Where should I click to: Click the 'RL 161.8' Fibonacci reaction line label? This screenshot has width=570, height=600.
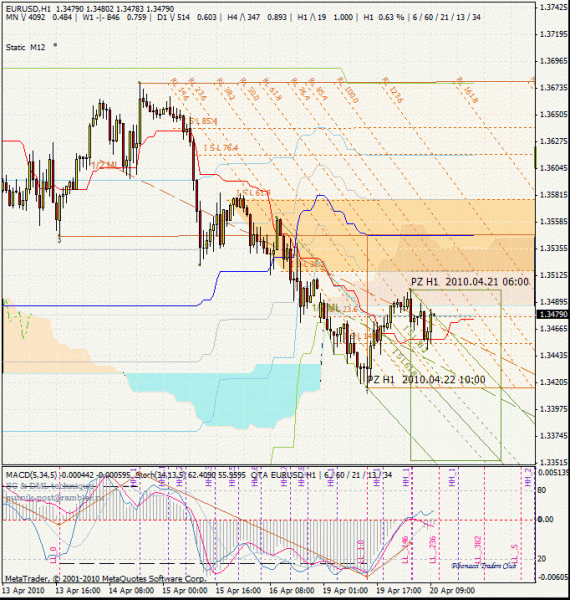(467, 90)
